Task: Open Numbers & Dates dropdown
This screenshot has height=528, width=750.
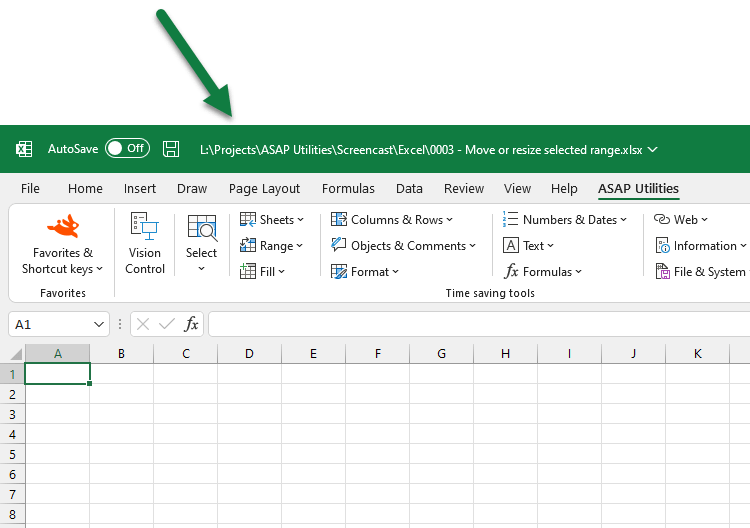Action: coord(574,220)
